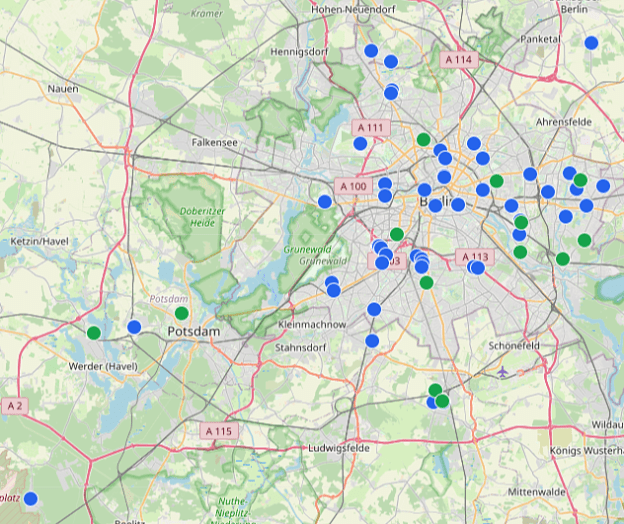Select the A 115 motorway shield
Viewport: 624px width, 524px height.
coord(219,431)
